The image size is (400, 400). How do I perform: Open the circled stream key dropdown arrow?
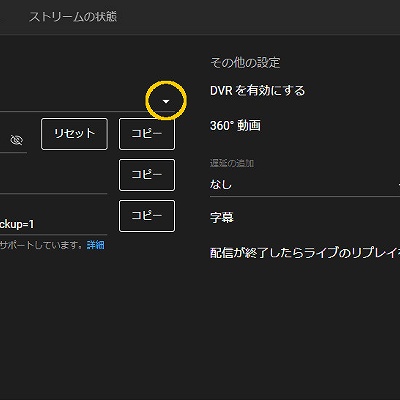(x=166, y=101)
